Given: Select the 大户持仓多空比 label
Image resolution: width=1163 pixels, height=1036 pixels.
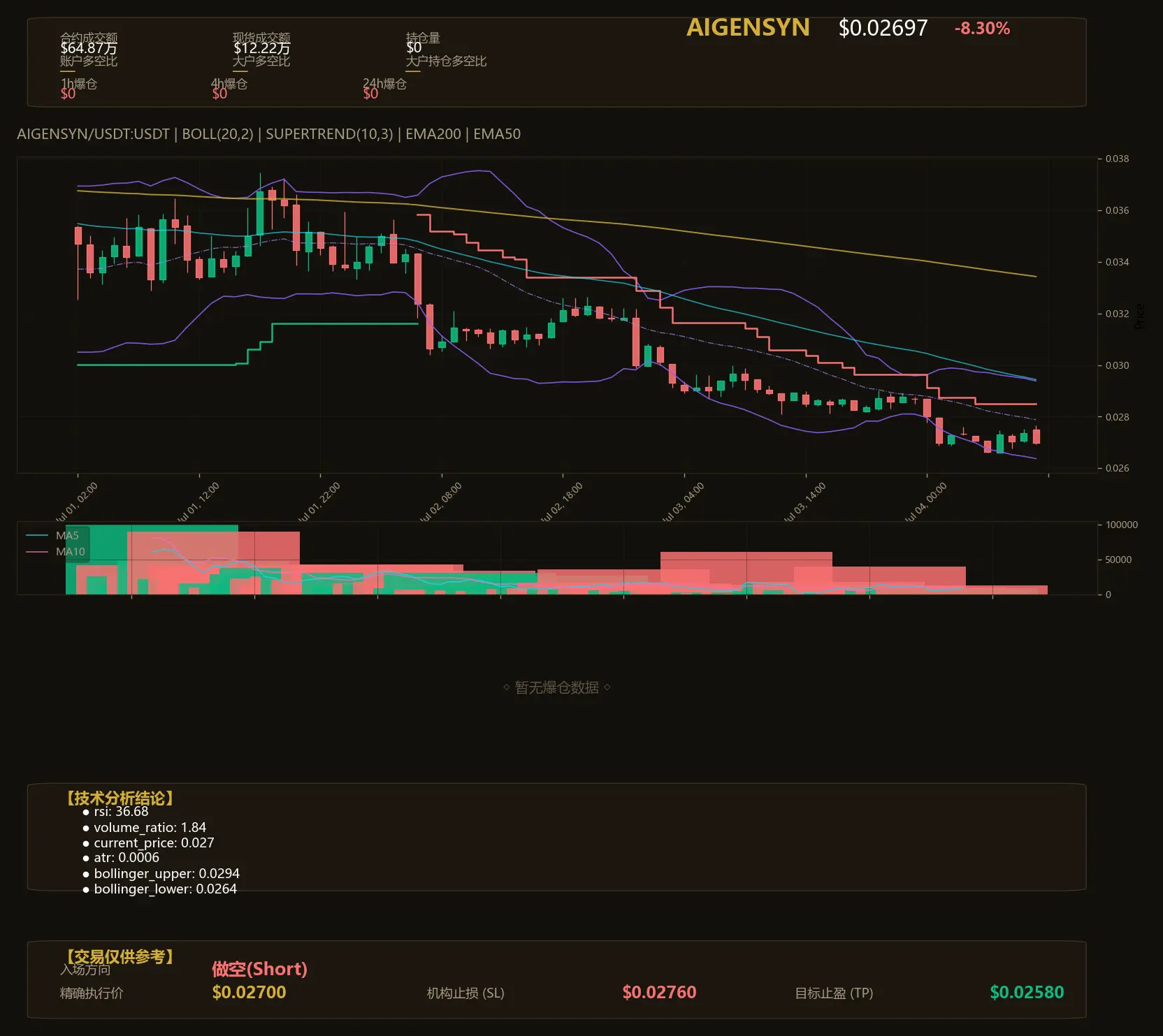Looking at the screenshot, I should (446, 61).
